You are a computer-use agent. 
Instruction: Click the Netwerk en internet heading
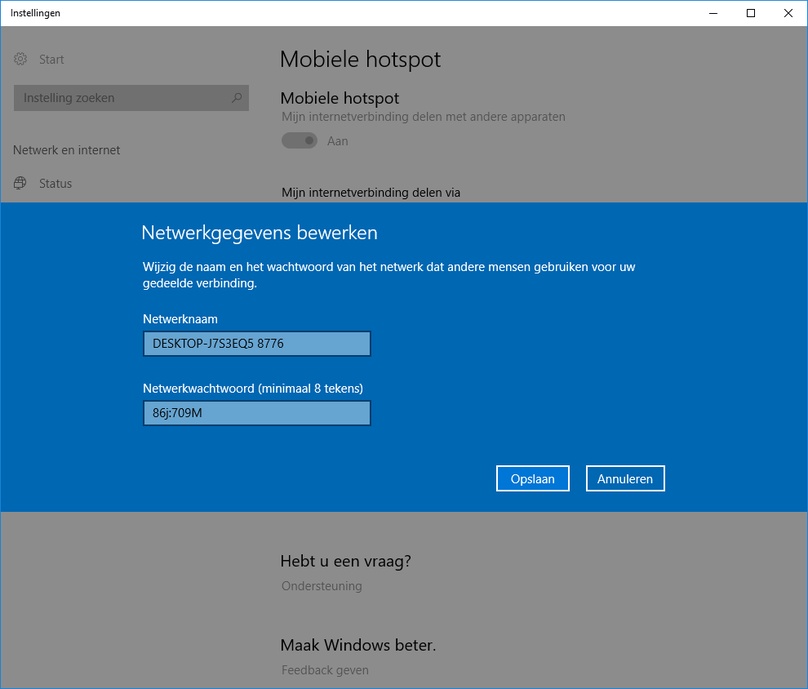tap(66, 150)
